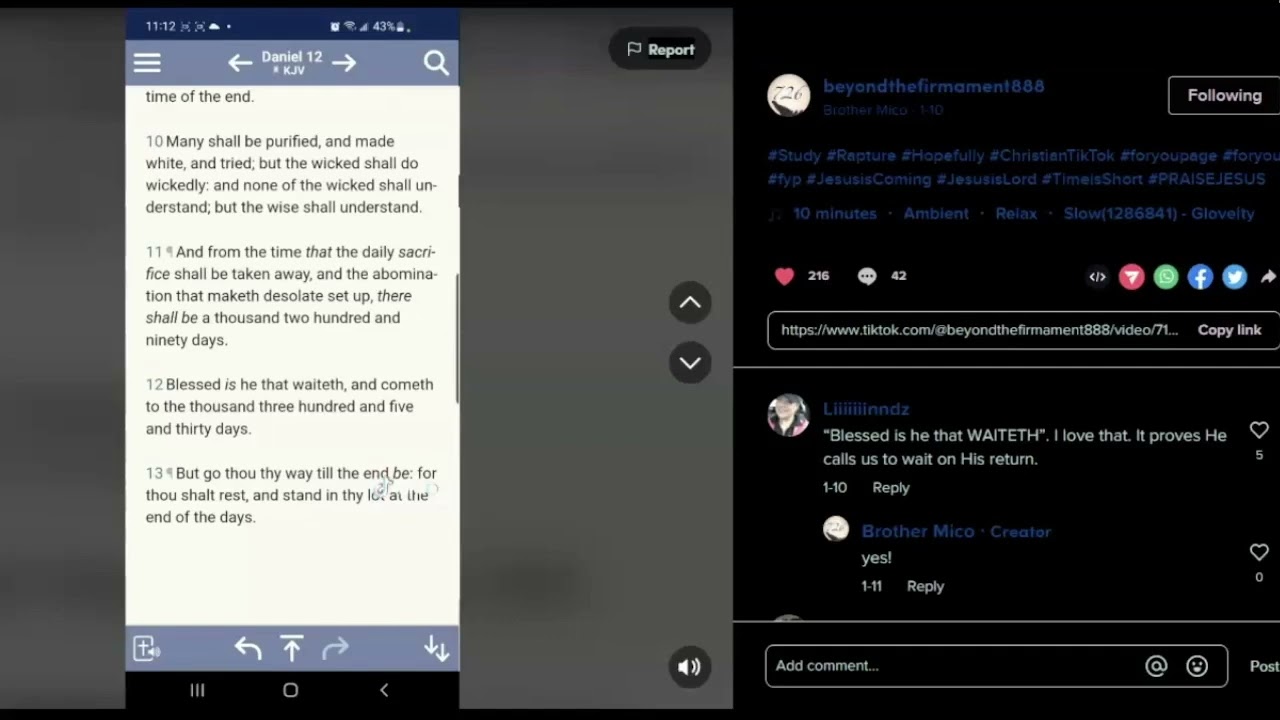
Task: Open beyondthefirmament888 profile
Action: tap(934, 86)
